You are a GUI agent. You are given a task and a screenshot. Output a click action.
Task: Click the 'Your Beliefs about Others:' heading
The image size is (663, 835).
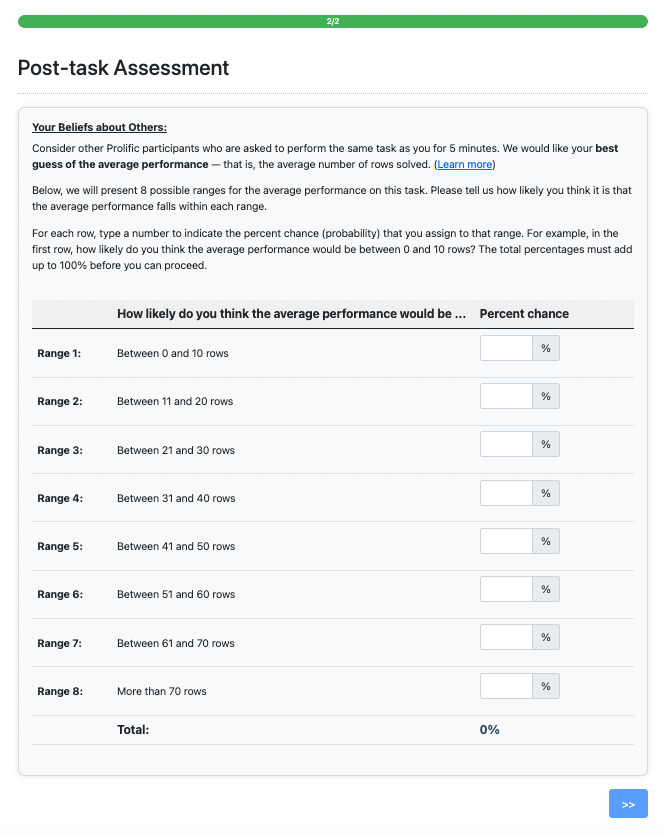[x=99, y=127]
